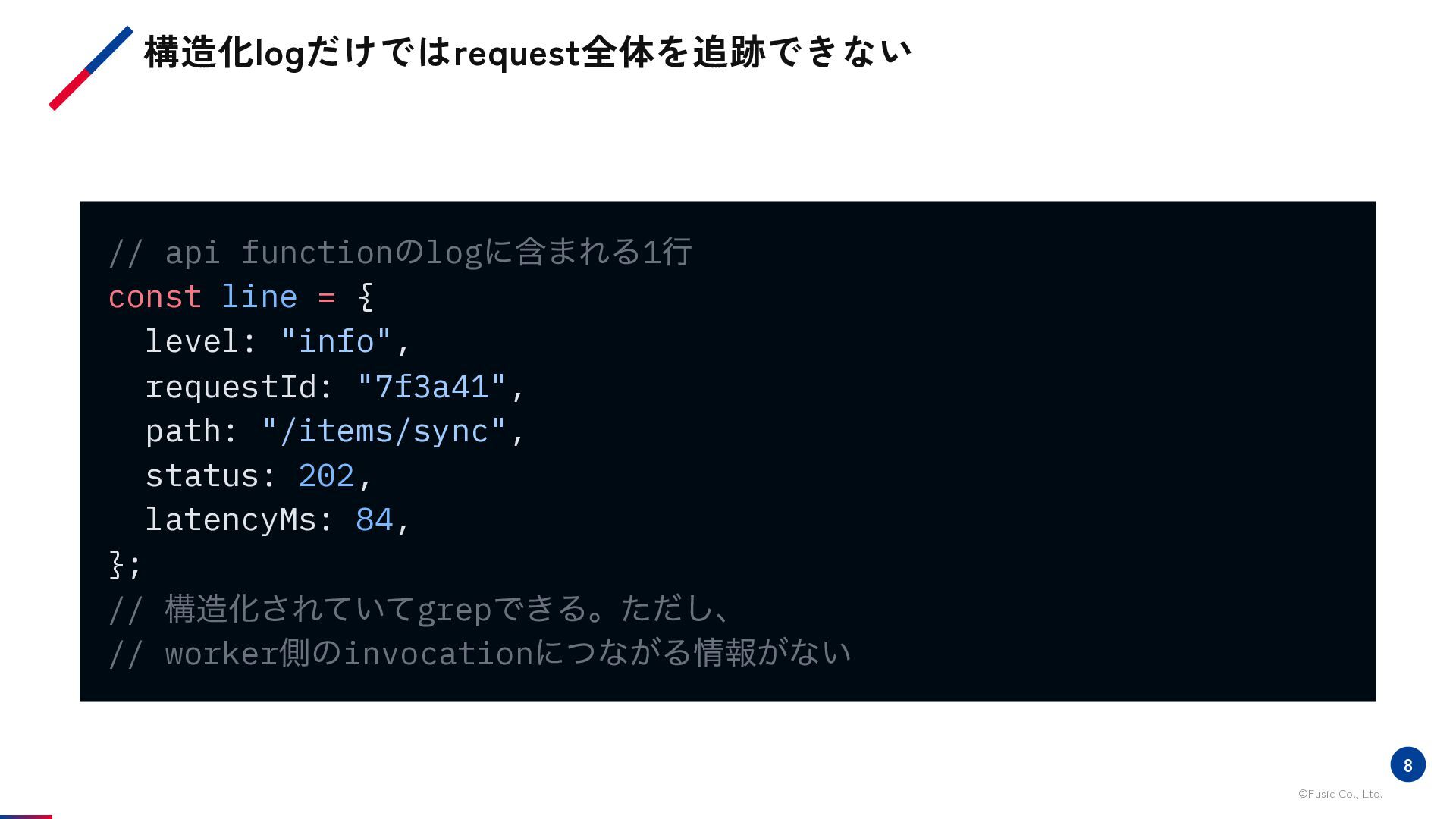The height and width of the screenshot is (819, 1456).
Task: Click the red-blue diagonal logo stripe
Action: 91,68
